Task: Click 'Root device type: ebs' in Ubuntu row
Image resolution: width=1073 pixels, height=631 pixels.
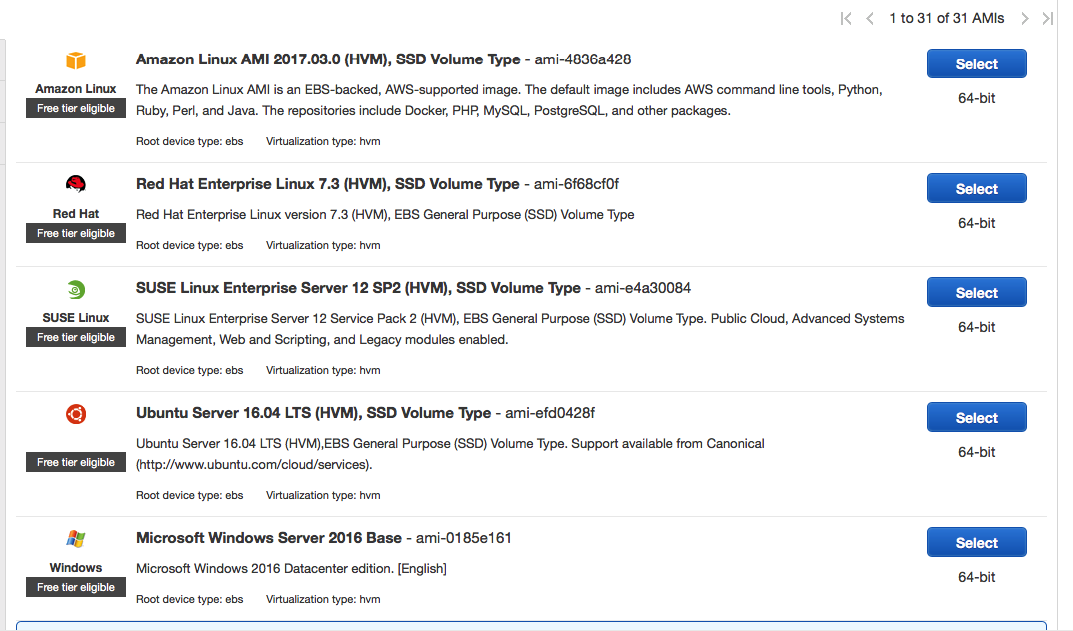Action: tap(190, 495)
